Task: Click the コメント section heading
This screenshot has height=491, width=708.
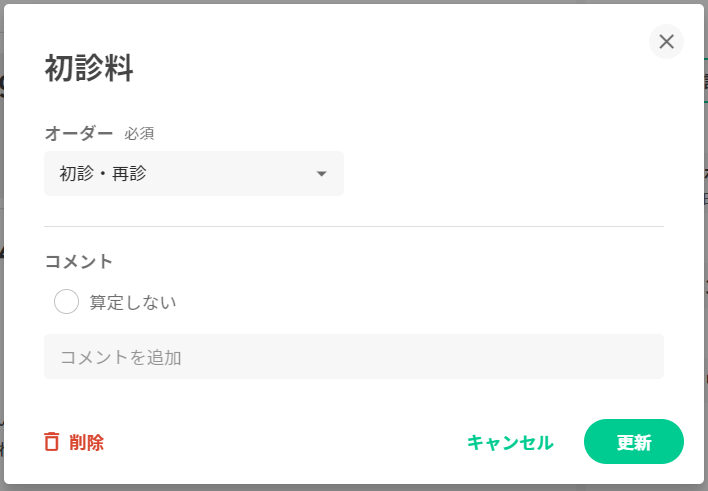Action: pyautogui.click(x=79, y=261)
